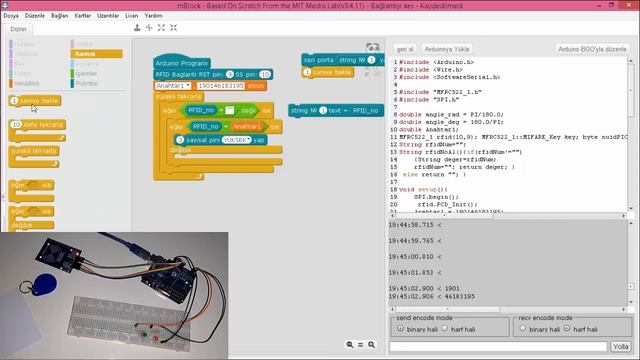Select recv encode mode harf hali
The image size is (640, 360).
click(567, 328)
